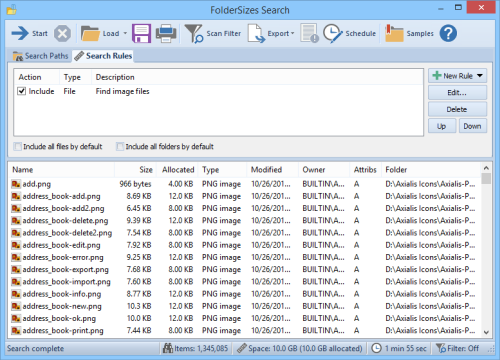
Task: Select the add.png file row
Action: (x=245, y=184)
